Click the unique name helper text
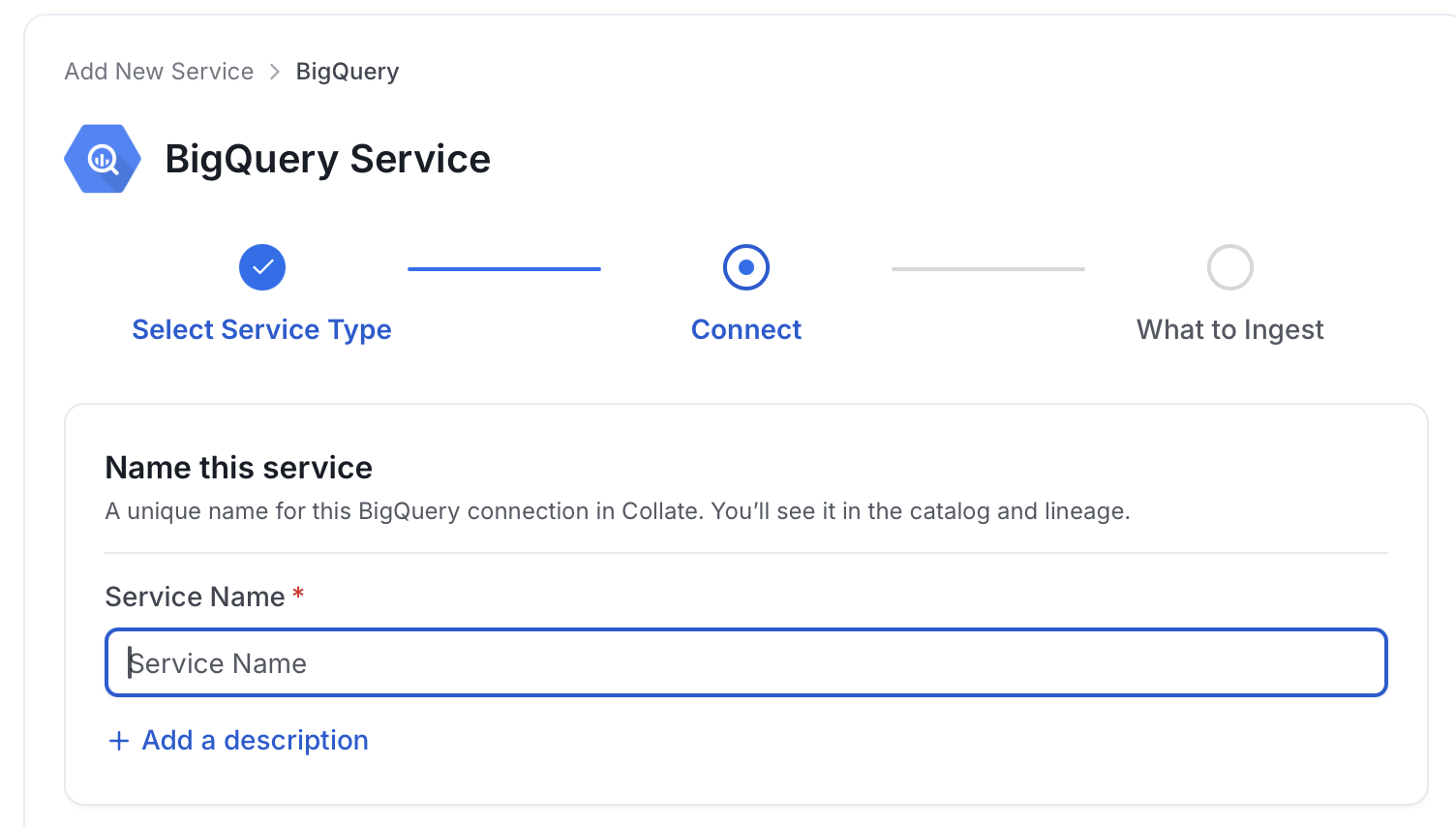Viewport: 1456px width, 827px height. [x=618, y=511]
